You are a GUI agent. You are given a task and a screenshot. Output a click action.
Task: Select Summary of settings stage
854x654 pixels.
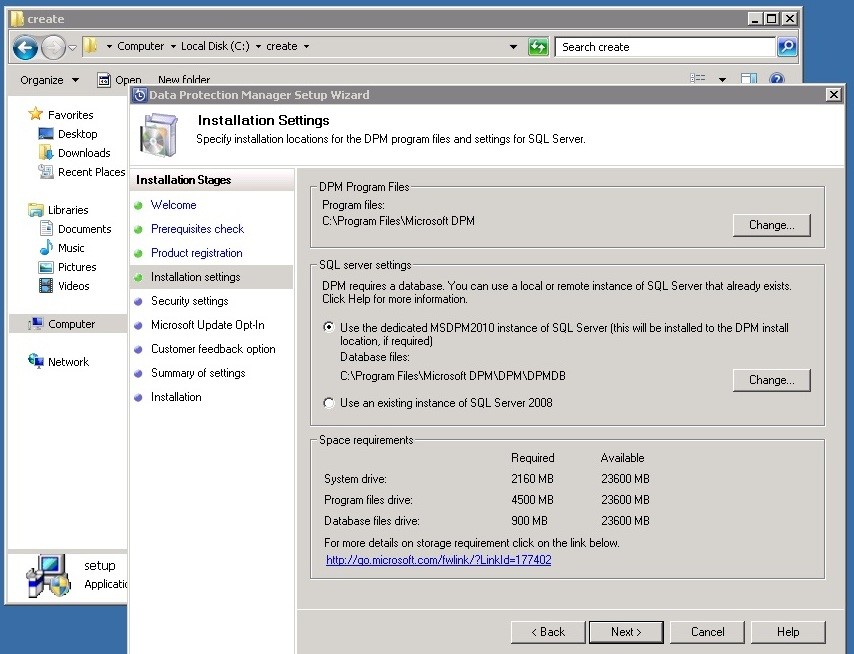point(198,373)
